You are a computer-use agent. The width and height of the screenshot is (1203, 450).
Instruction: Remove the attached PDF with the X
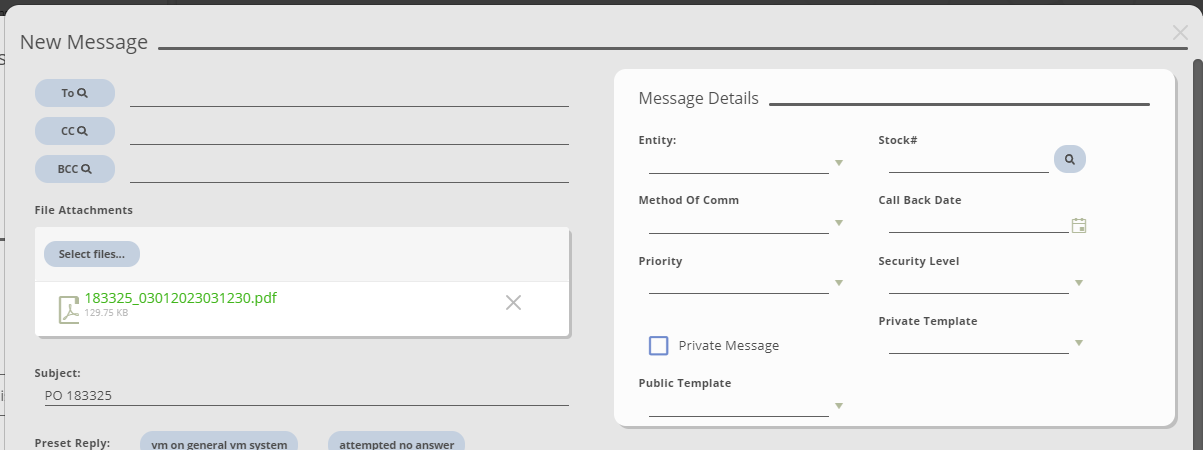coord(513,303)
